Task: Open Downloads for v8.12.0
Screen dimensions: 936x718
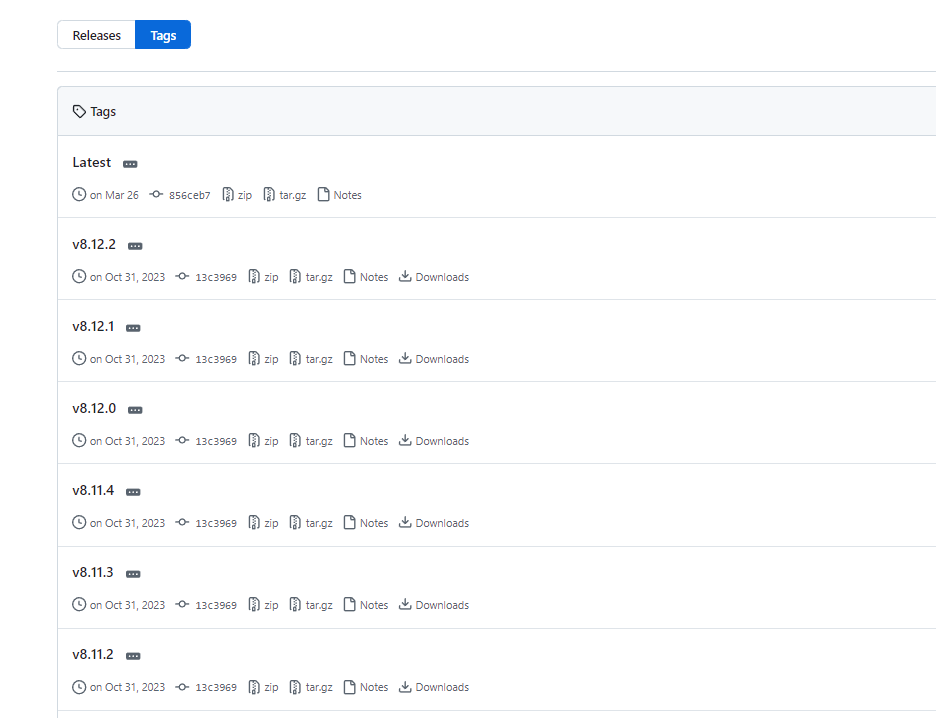Action: click(x=442, y=441)
